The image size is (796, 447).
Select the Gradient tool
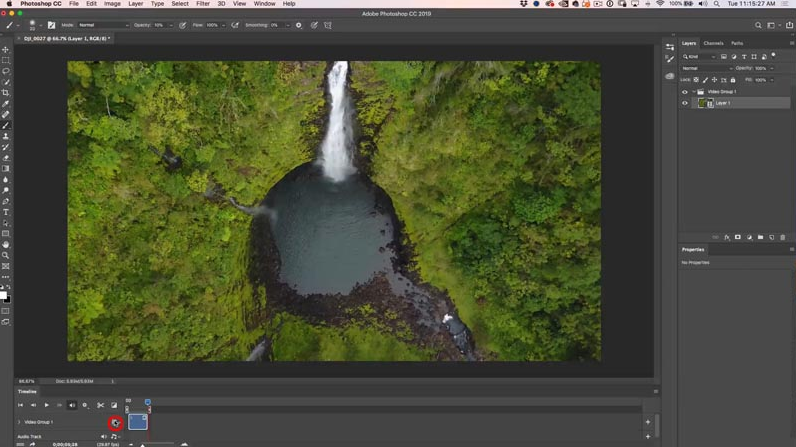pyautogui.click(x=6, y=168)
